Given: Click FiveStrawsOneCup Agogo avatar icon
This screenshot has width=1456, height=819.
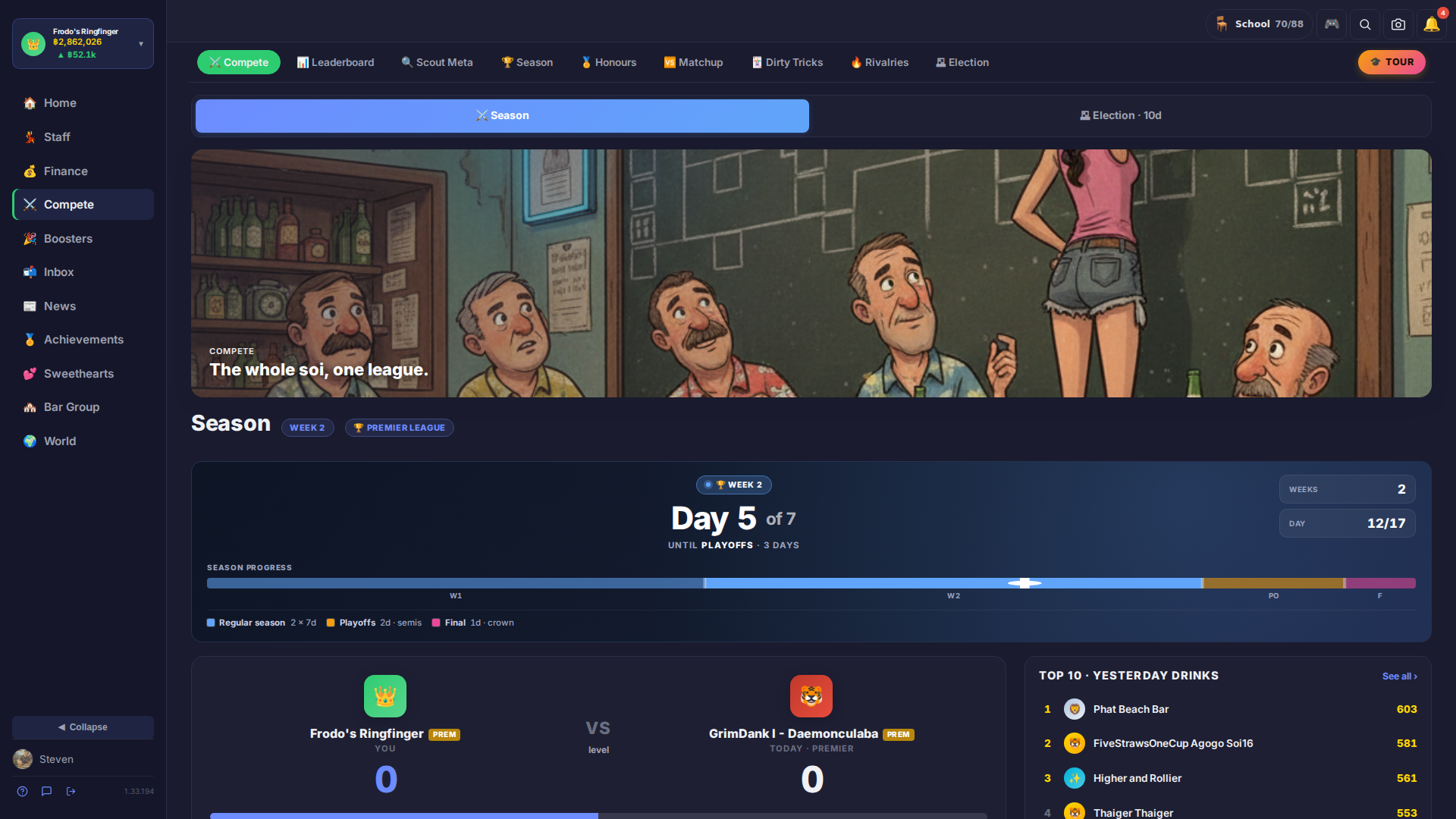Looking at the screenshot, I should tap(1075, 743).
